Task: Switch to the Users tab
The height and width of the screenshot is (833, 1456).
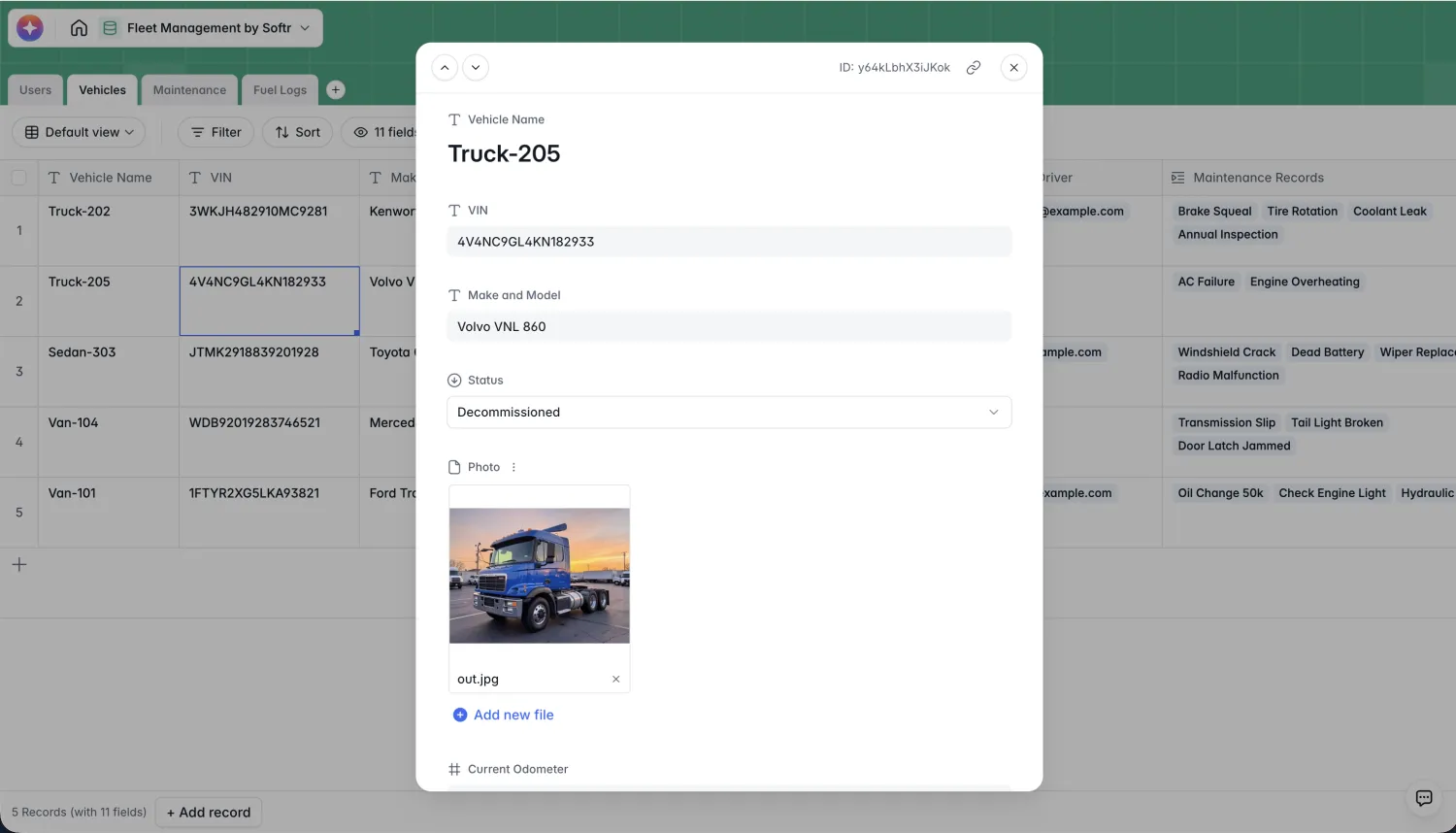Action: pyautogui.click(x=36, y=90)
